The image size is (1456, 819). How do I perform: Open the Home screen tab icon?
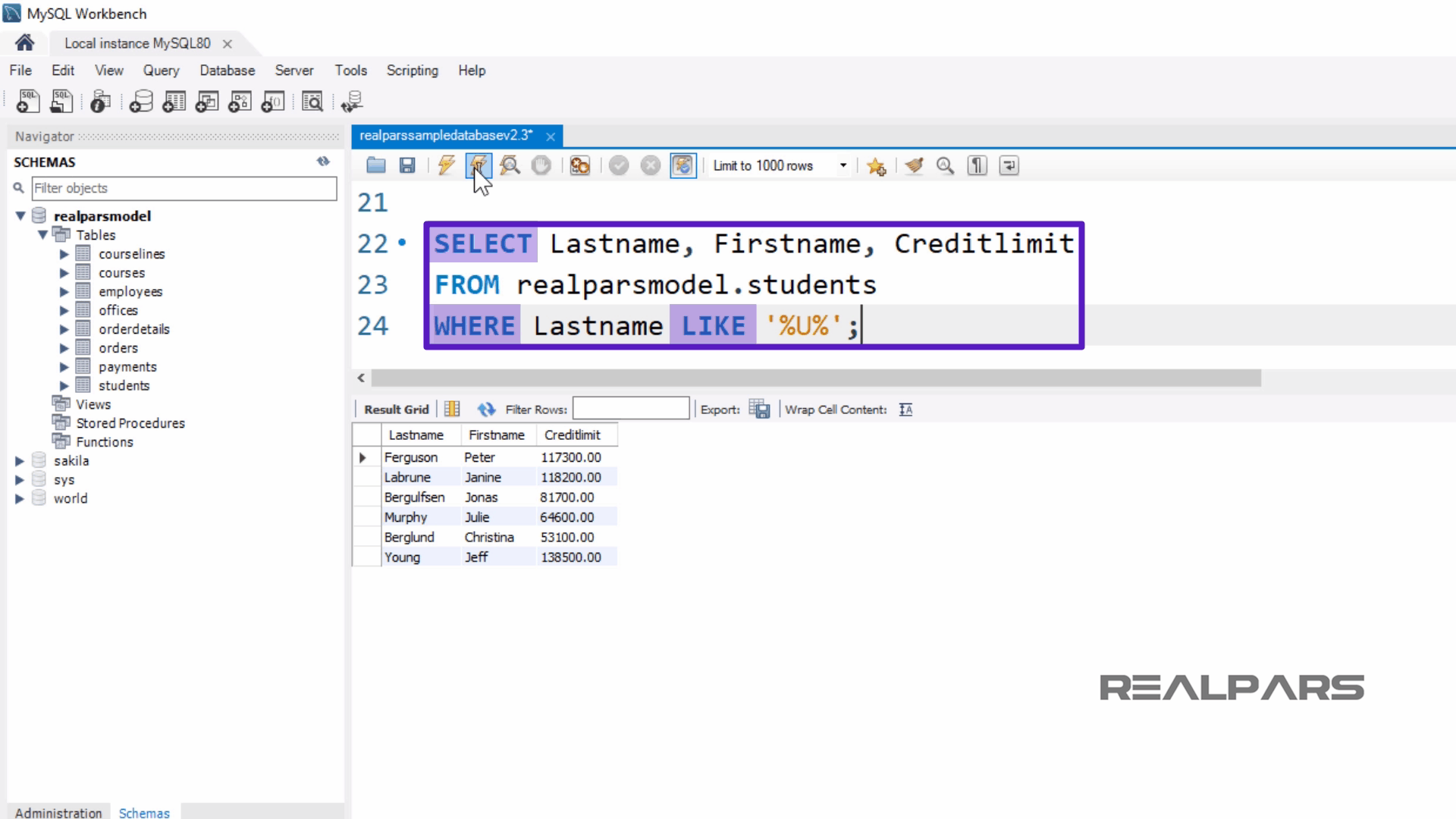(x=24, y=43)
